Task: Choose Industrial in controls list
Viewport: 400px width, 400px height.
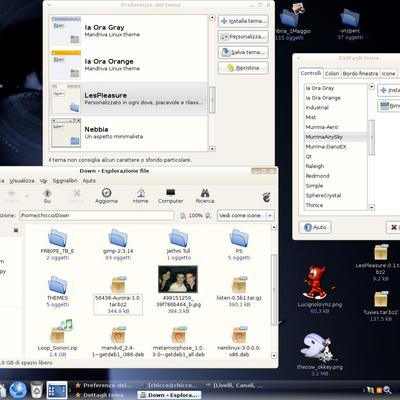Action: pos(335,108)
